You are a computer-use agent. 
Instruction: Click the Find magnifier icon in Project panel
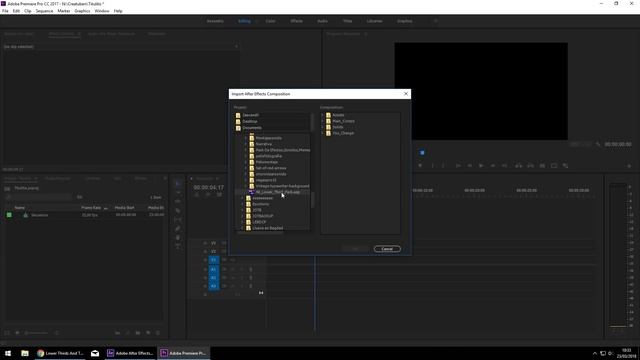[128, 333]
